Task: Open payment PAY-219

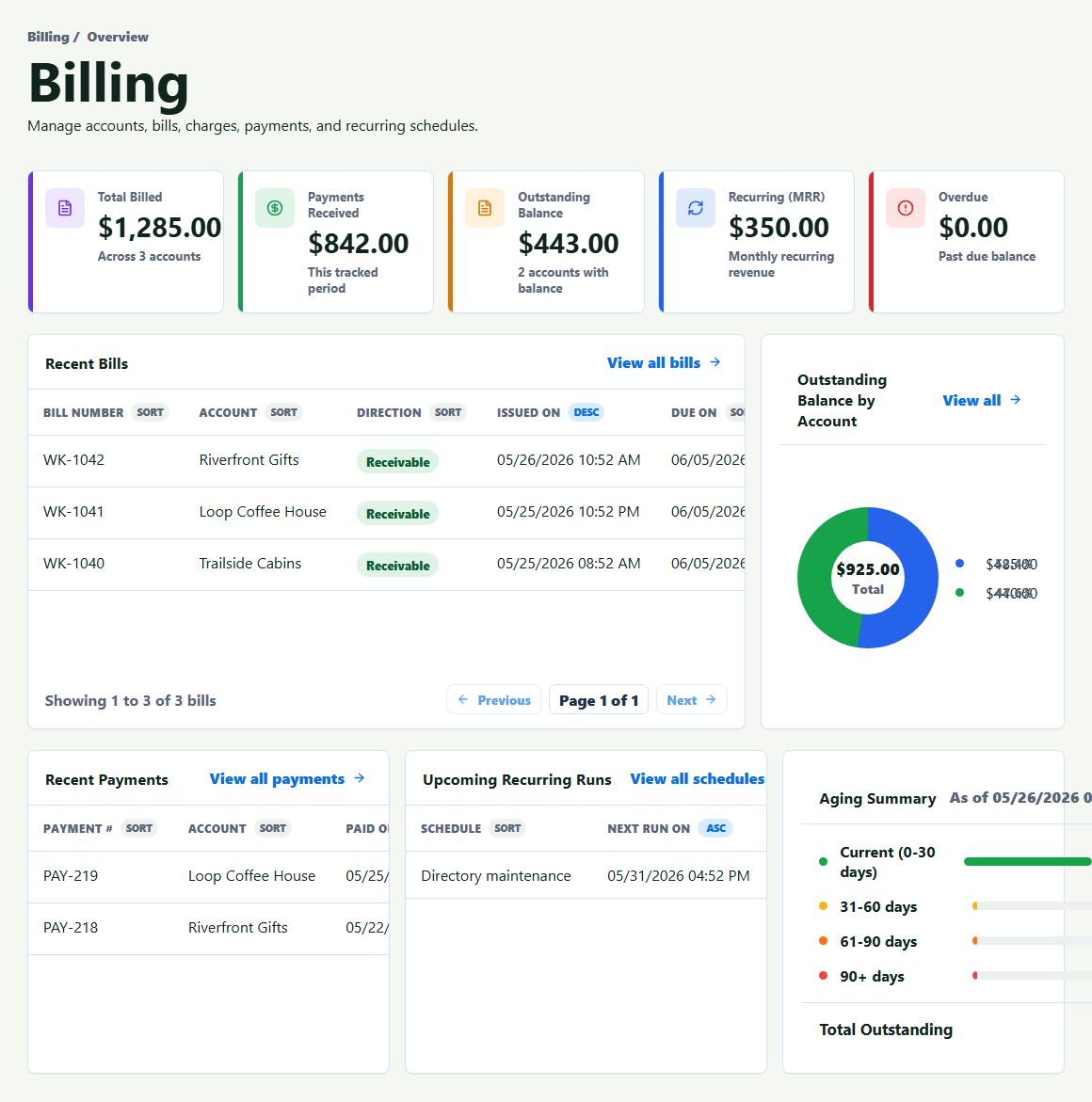Action: click(71, 876)
